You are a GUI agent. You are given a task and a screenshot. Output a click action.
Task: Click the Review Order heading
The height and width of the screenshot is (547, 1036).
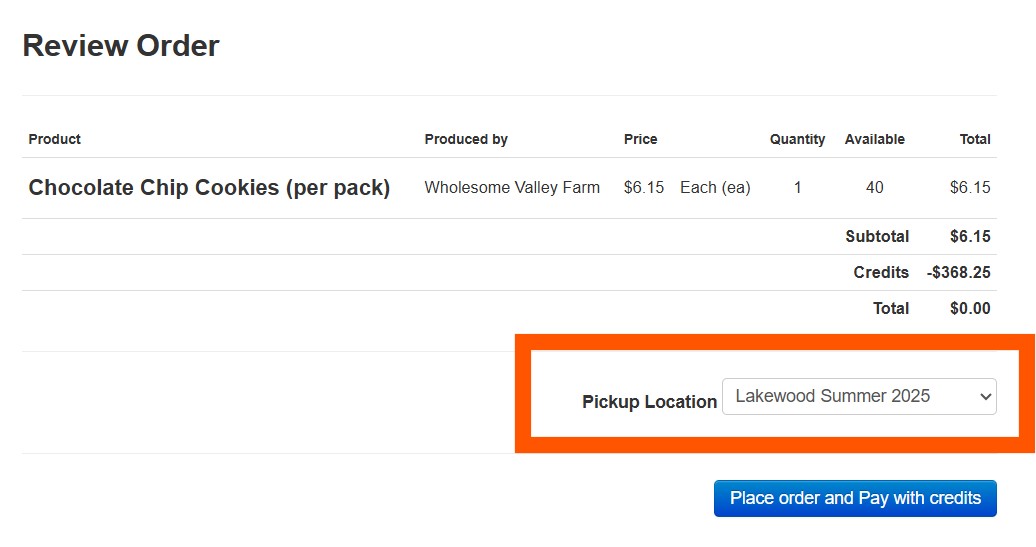pos(121,46)
